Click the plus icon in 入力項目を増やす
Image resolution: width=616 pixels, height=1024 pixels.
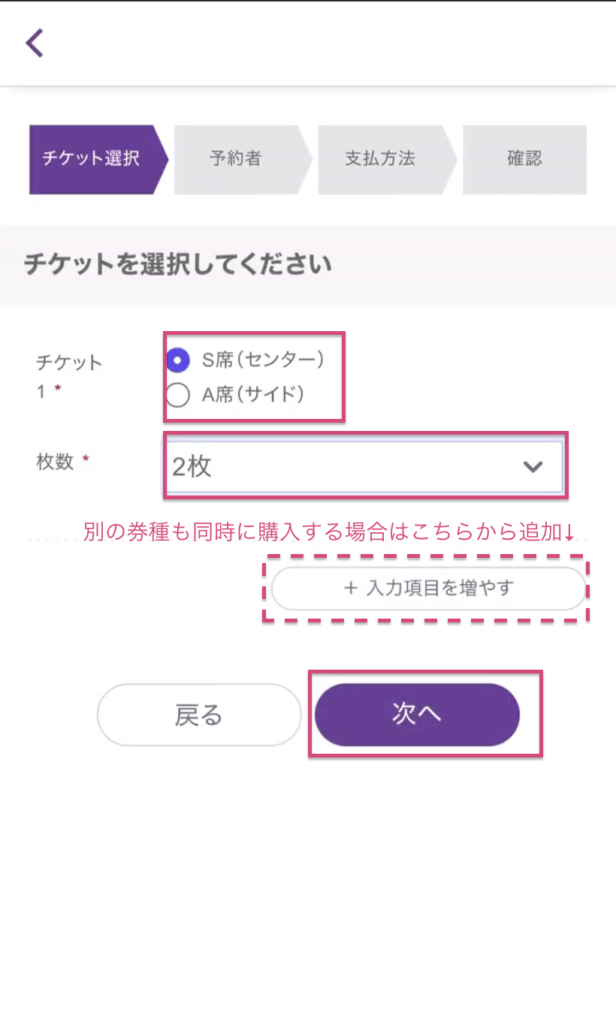350,589
